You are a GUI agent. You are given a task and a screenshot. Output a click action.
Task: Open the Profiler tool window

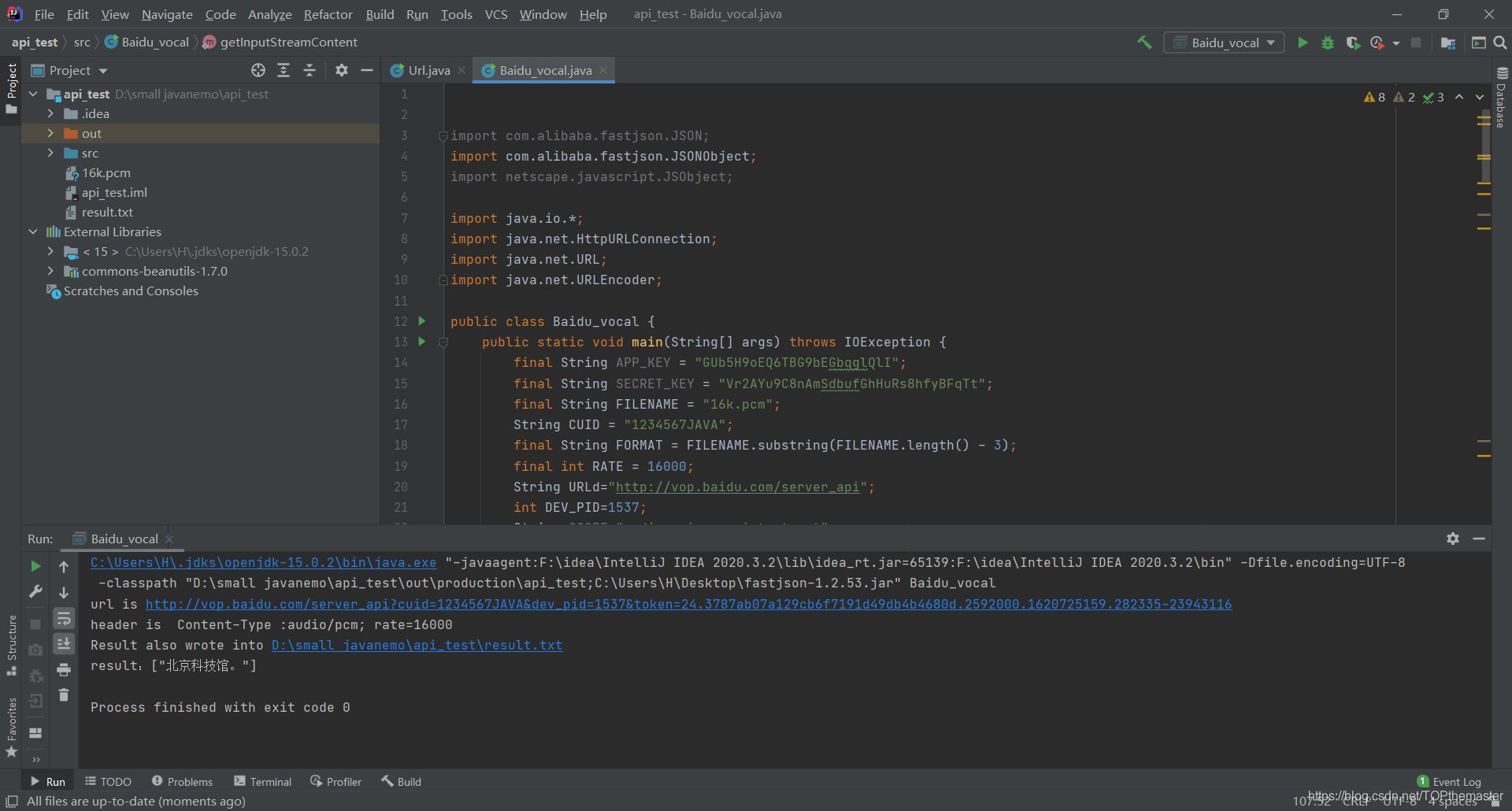[x=336, y=781]
